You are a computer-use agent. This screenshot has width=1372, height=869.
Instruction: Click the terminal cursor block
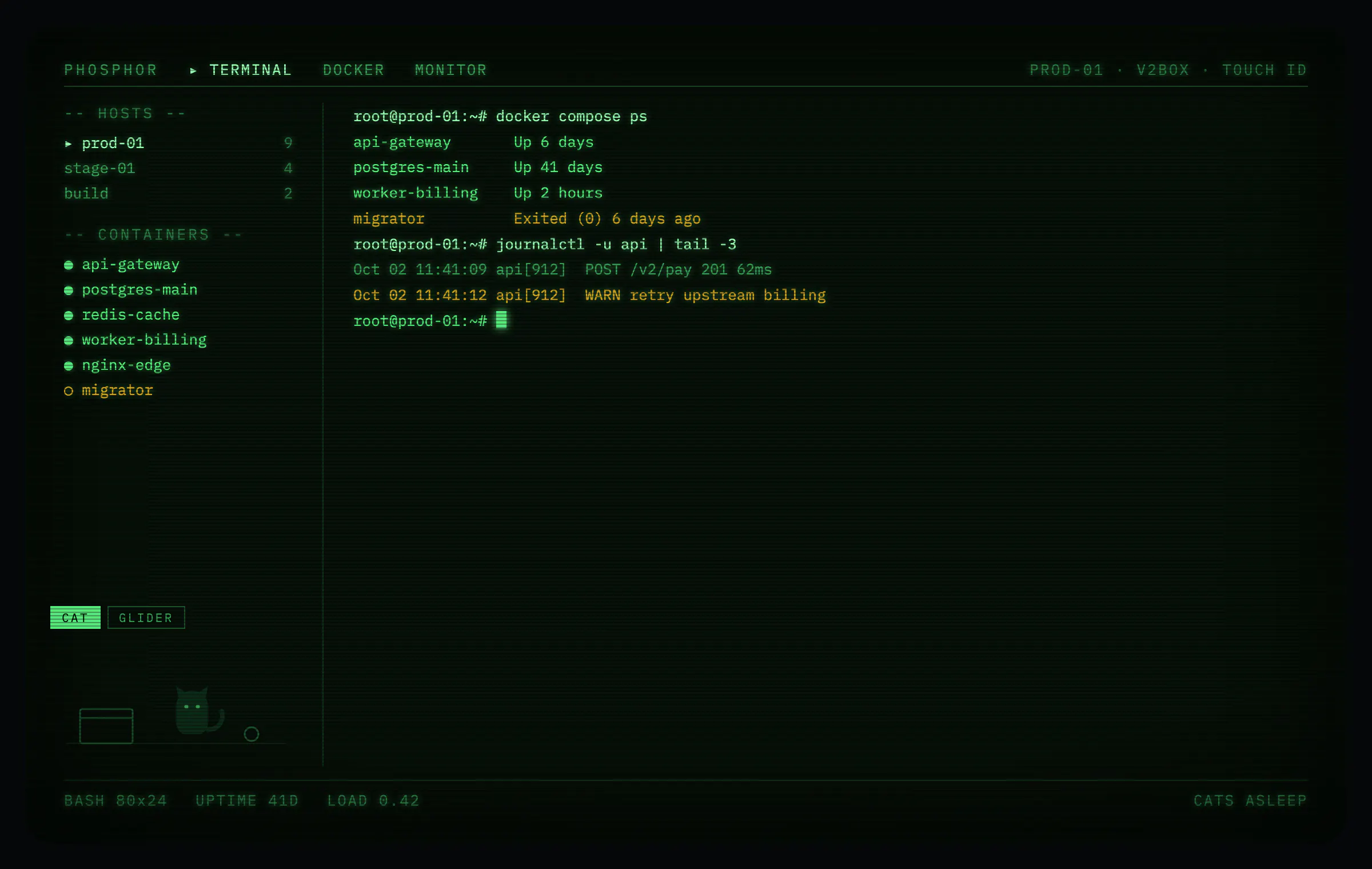point(501,320)
